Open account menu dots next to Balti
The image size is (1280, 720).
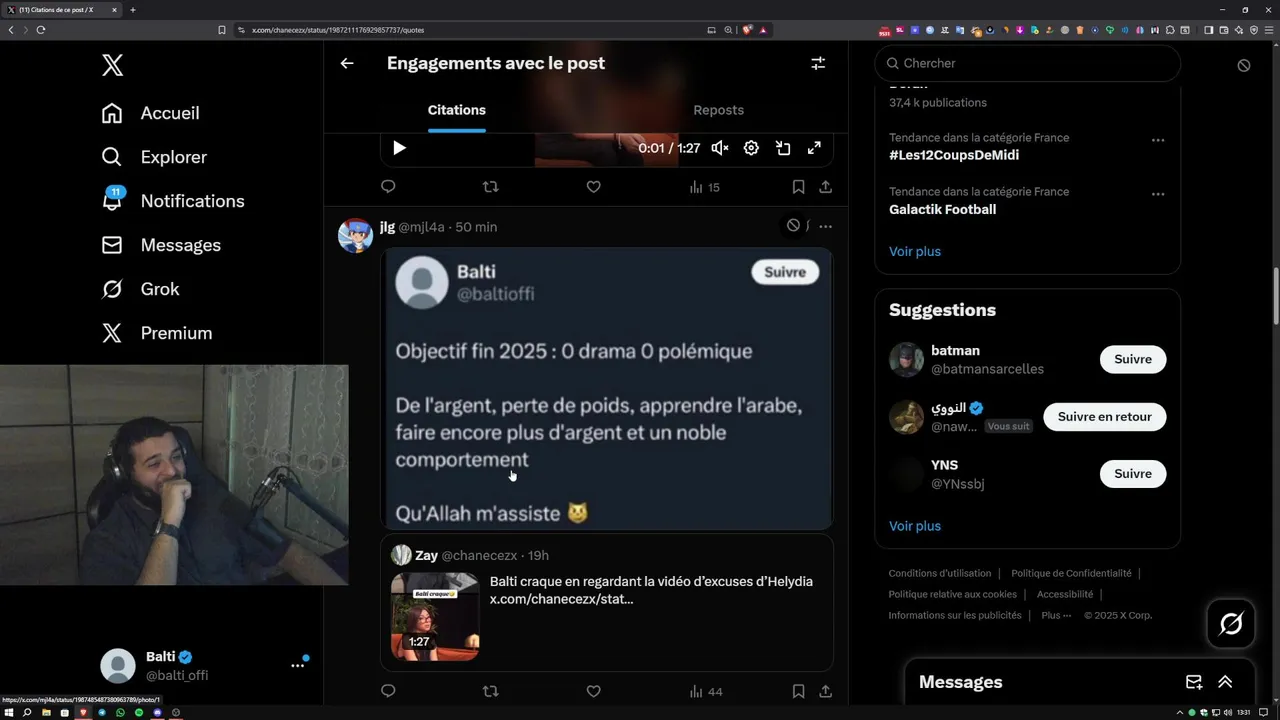tap(297, 665)
